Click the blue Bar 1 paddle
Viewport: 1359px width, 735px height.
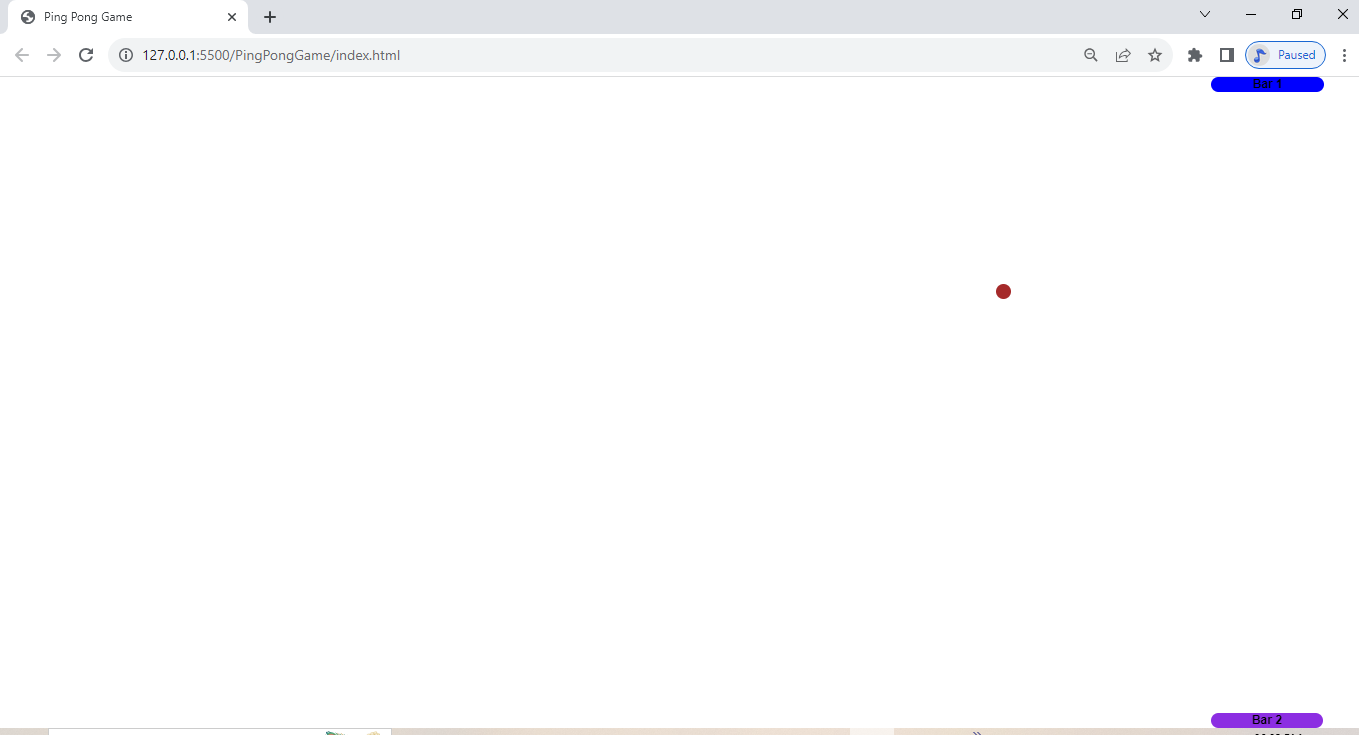(1267, 84)
